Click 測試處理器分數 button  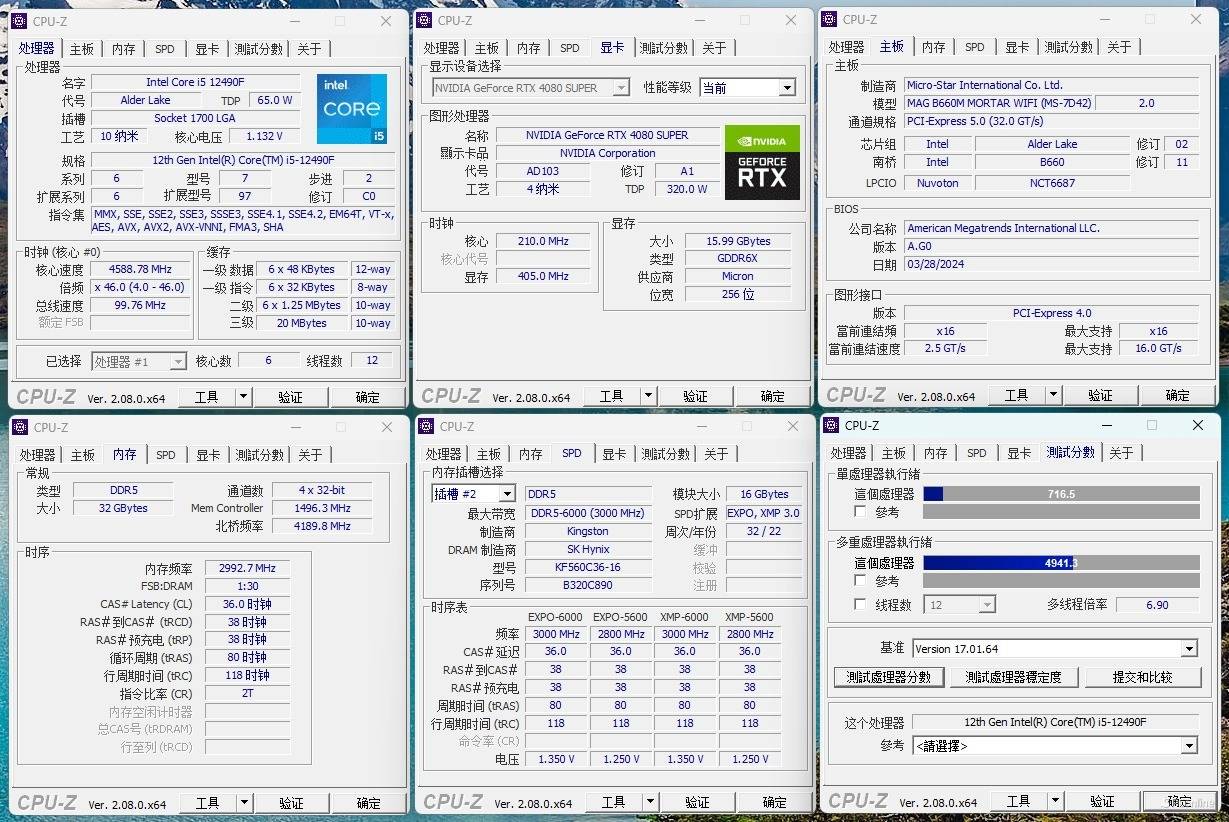click(x=889, y=677)
